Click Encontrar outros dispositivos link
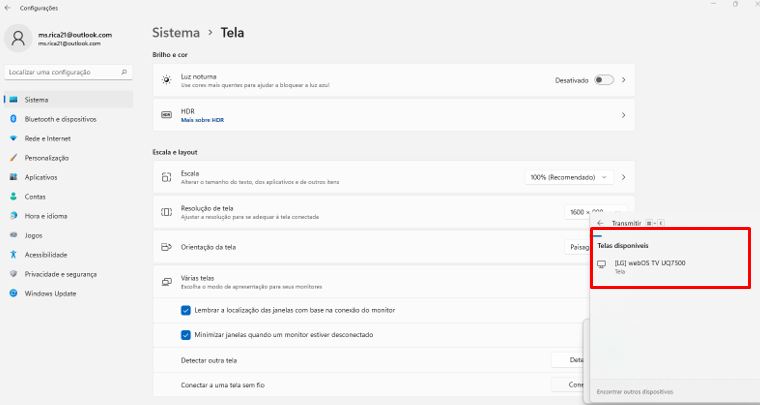The width and height of the screenshot is (760, 405). tap(634, 391)
